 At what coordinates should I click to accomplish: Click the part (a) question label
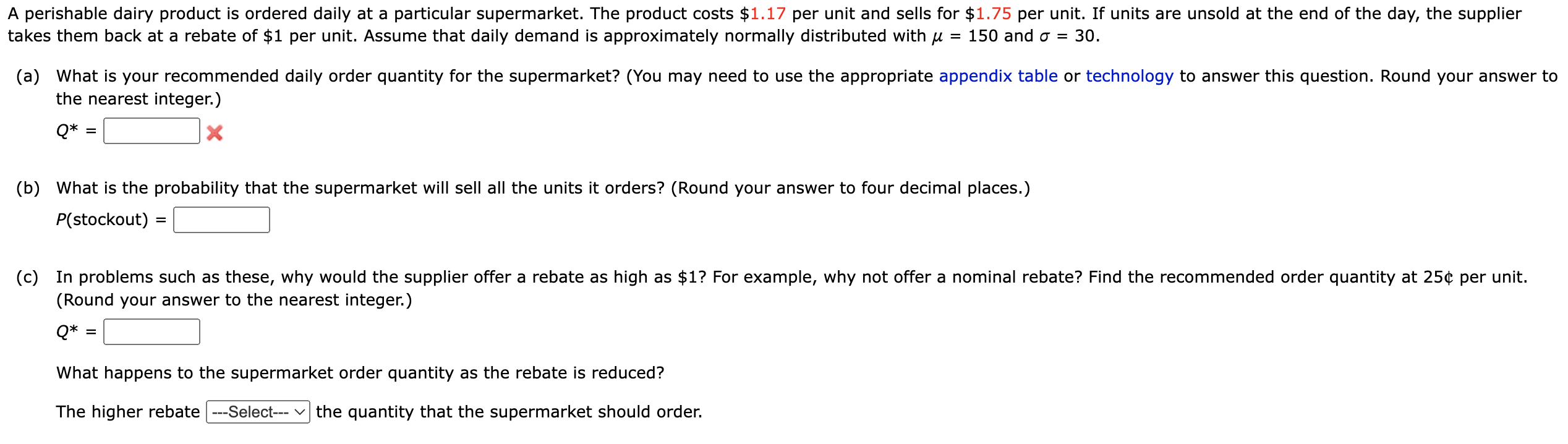tap(371, 77)
